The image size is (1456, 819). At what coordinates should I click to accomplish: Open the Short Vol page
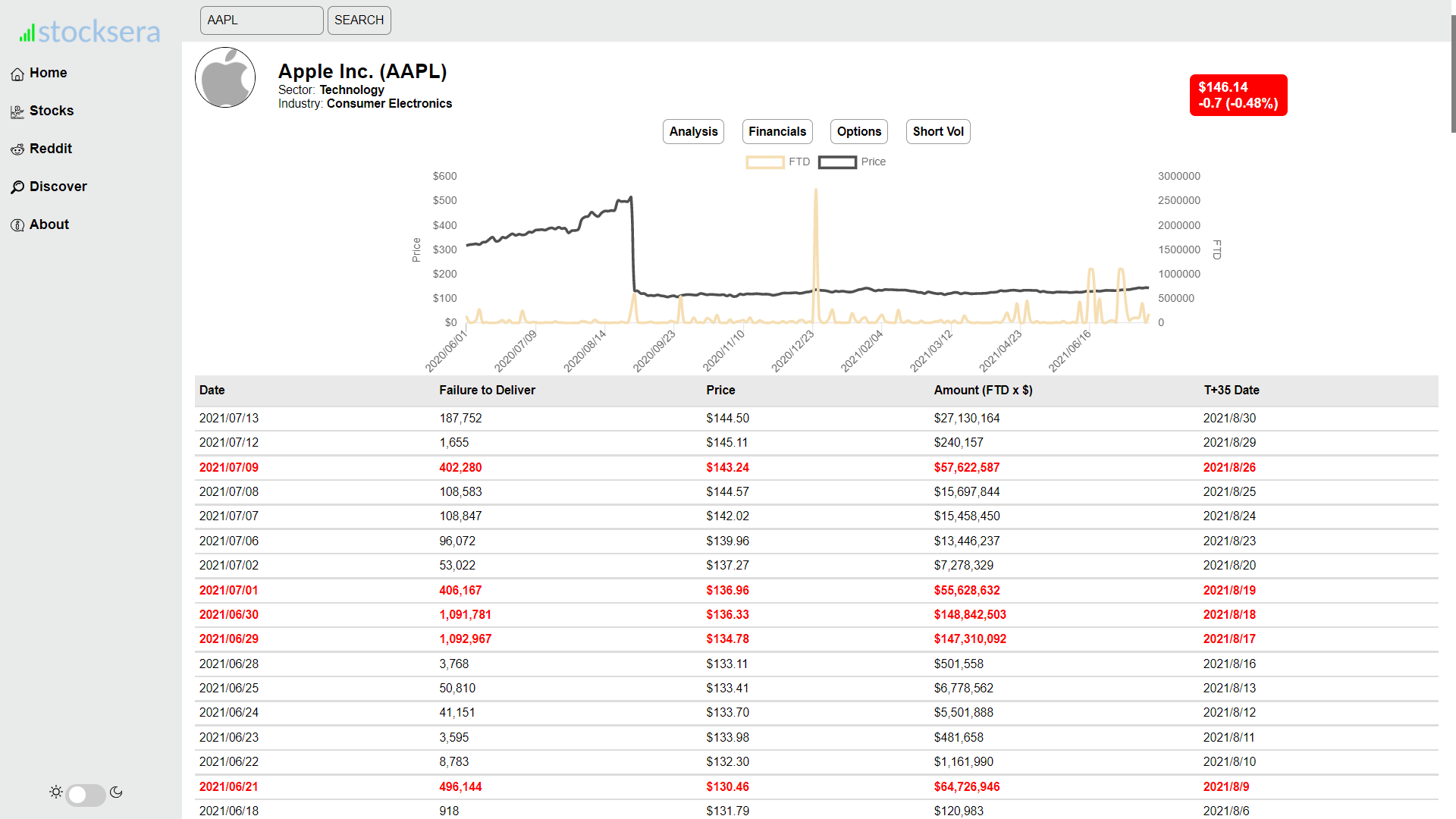point(938,131)
